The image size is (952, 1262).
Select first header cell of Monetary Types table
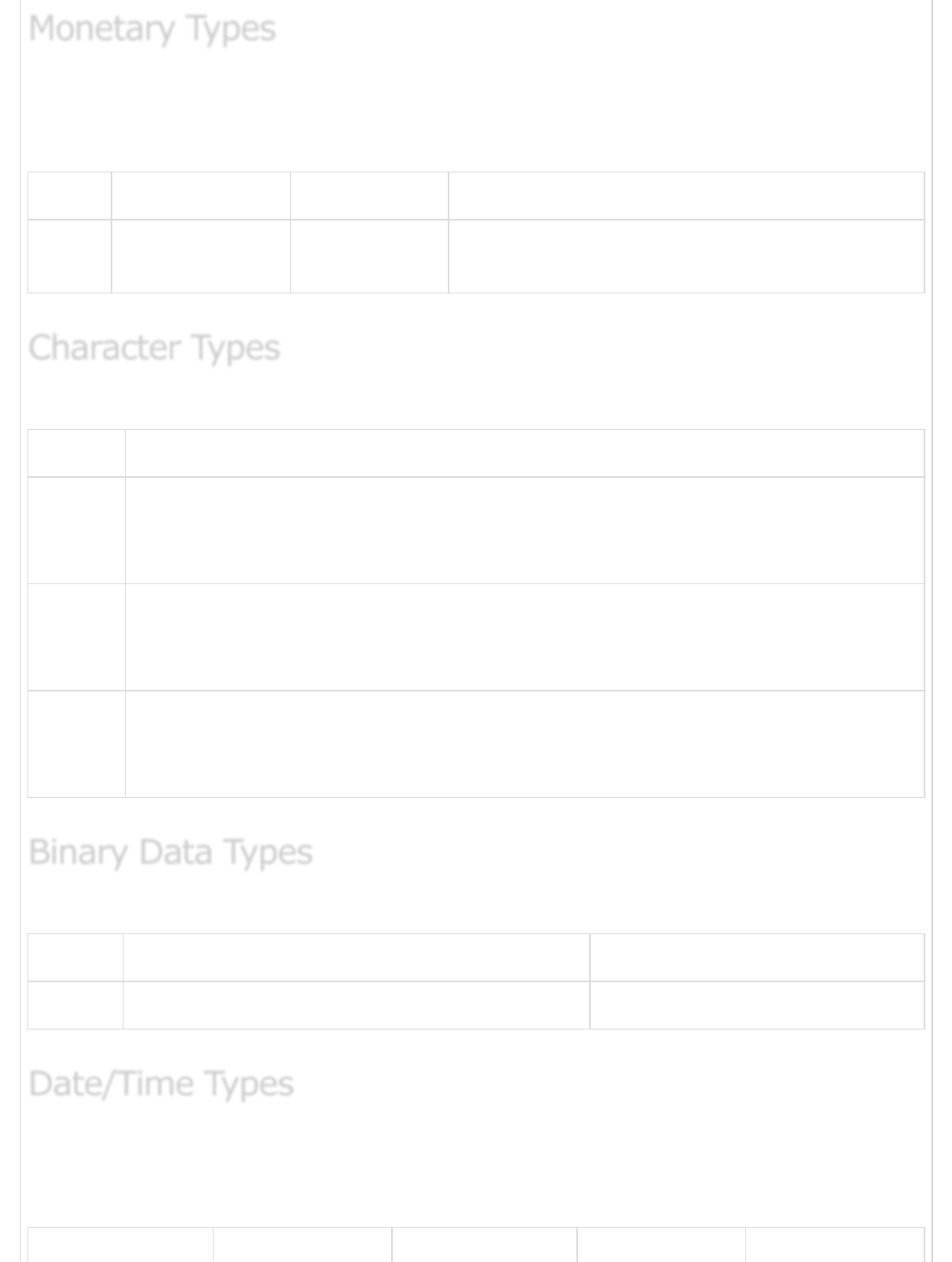point(69,196)
